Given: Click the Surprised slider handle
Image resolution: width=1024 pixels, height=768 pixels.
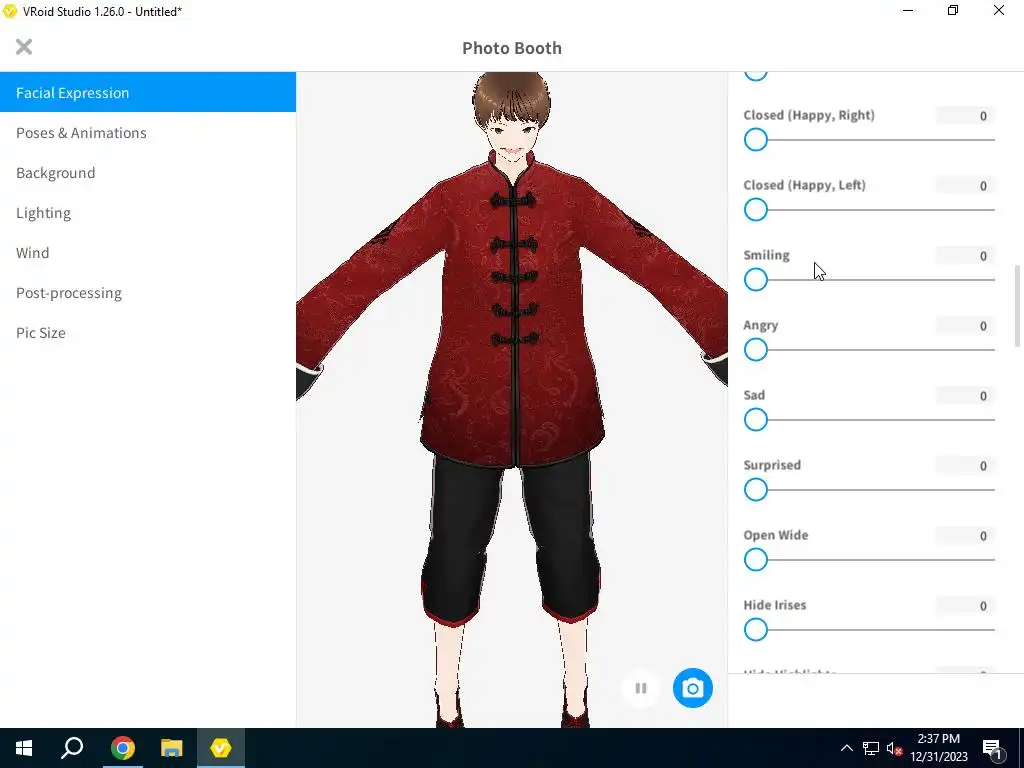Looking at the screenshot, I should pos(756,489).
